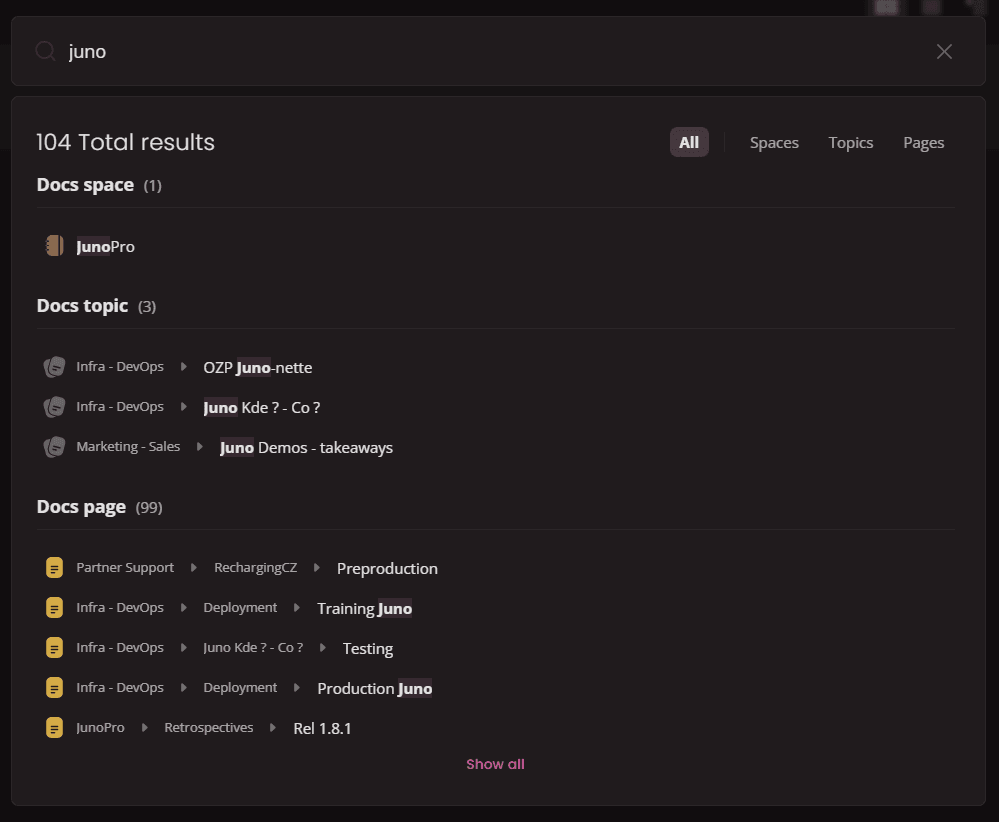Open the OZP Juno-nette topic

pyautogui.click(x=257, y=368)
